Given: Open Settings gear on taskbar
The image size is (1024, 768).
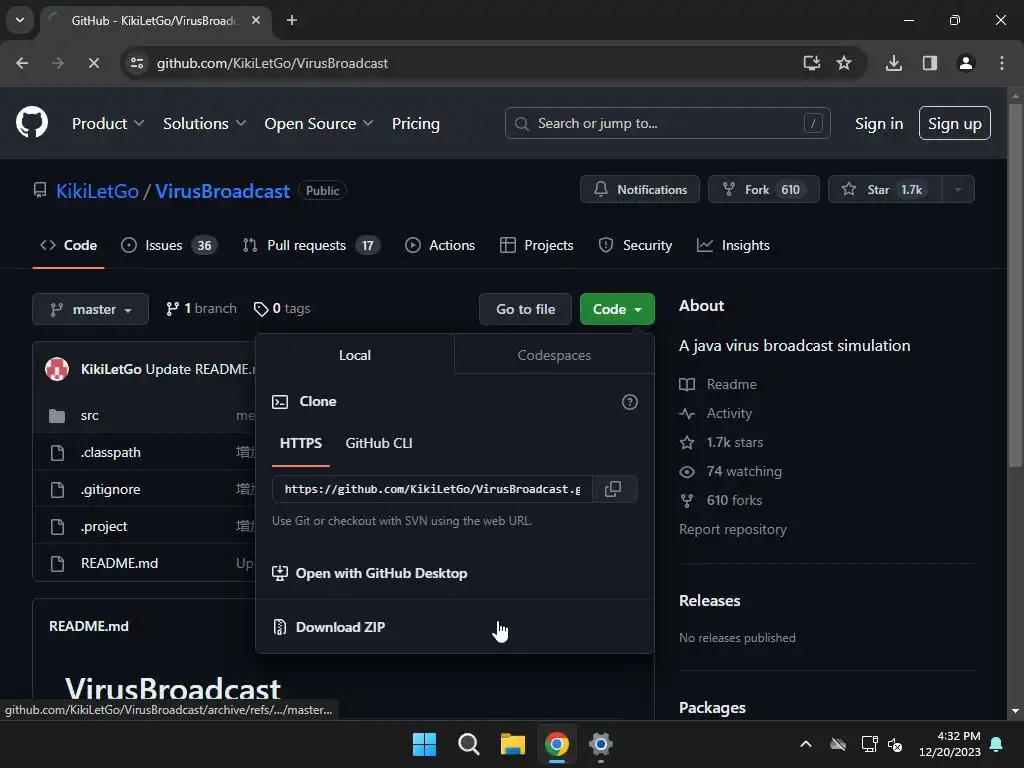Looking at the screenshot, I should (600, 744).
